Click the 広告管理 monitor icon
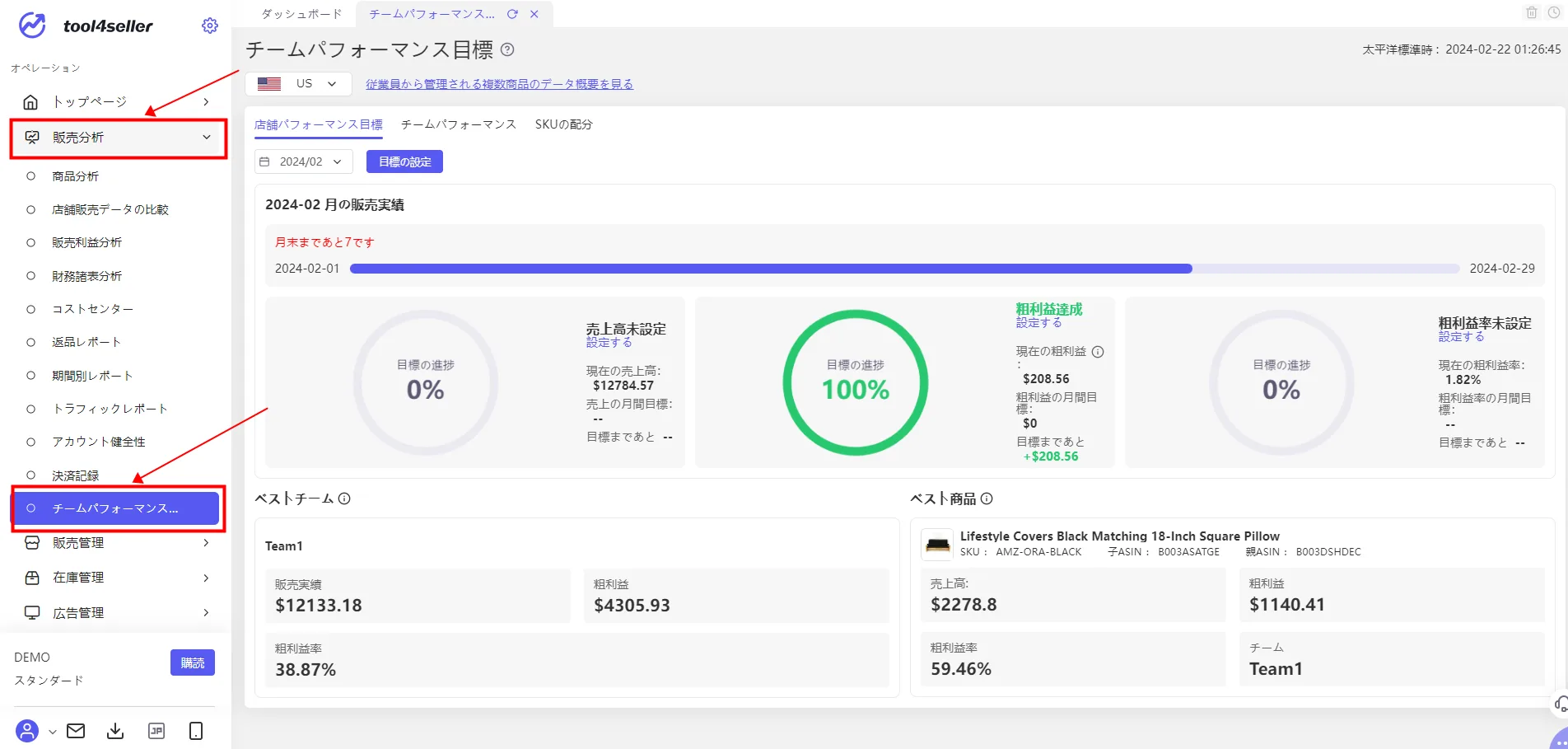The height and width of the screenshot is (749, 1568). (x=32, y=613)
